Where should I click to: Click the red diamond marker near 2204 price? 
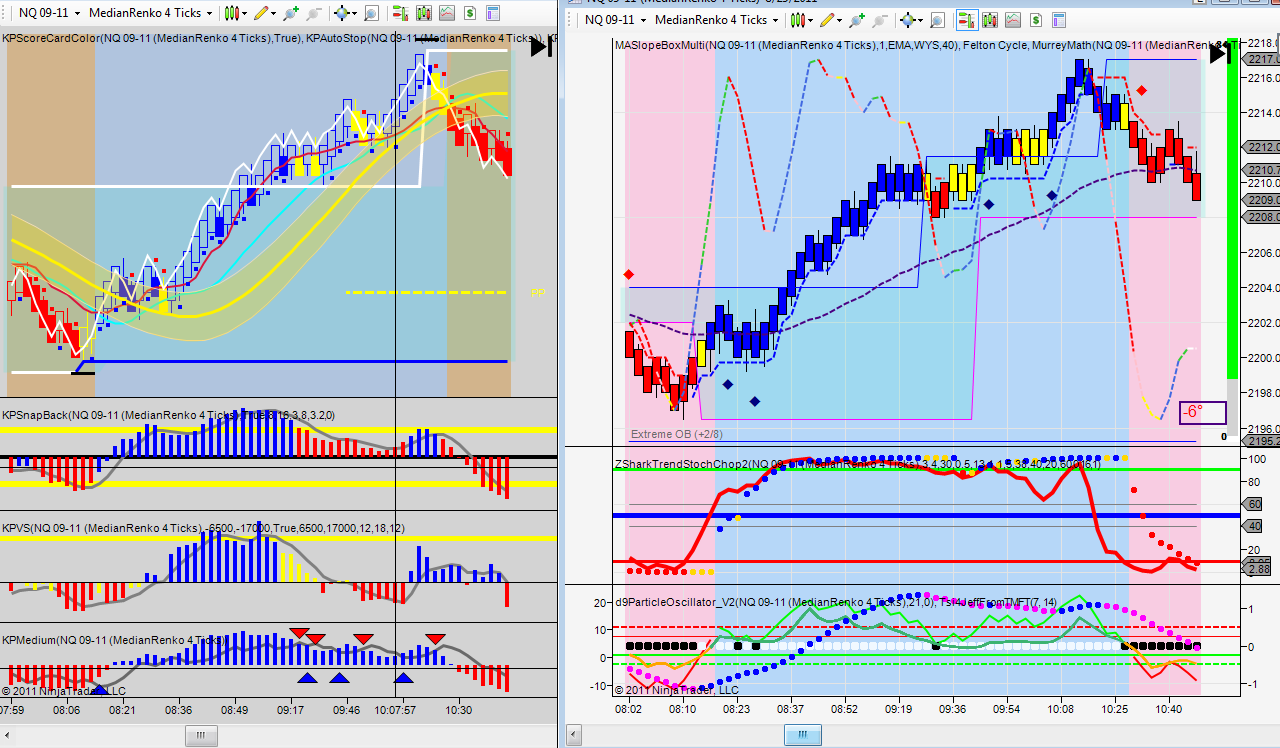tap(628, 274)
